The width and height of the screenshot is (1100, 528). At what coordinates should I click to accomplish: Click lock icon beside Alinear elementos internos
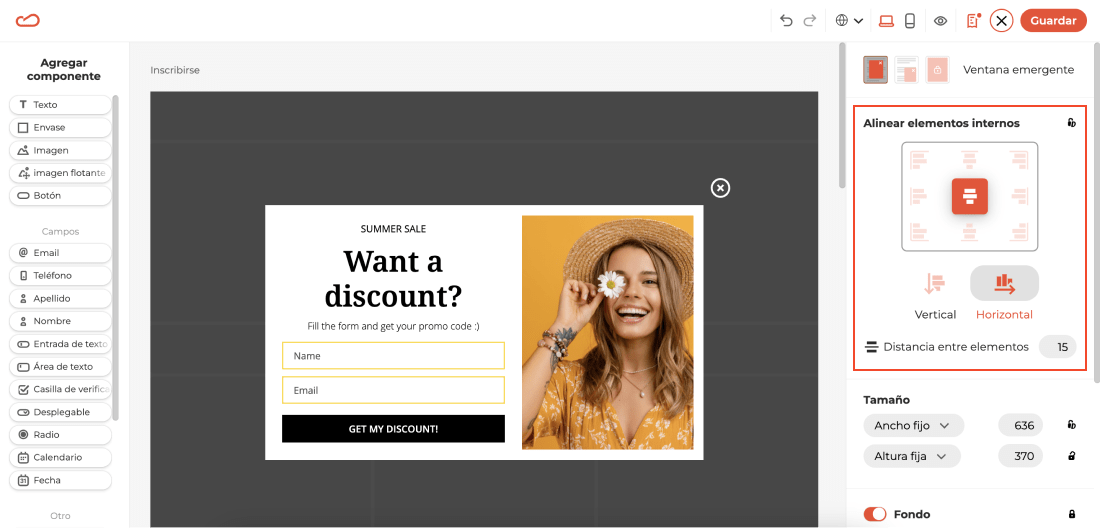click(1071, 123)
